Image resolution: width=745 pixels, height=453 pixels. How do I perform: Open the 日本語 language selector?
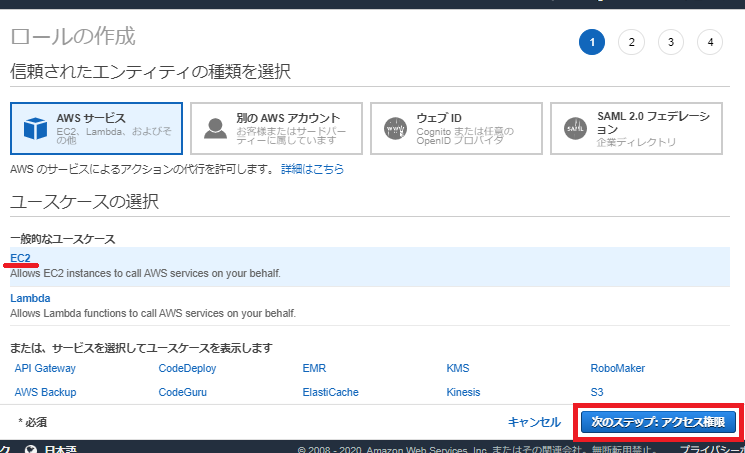click(x=60, y=449)
